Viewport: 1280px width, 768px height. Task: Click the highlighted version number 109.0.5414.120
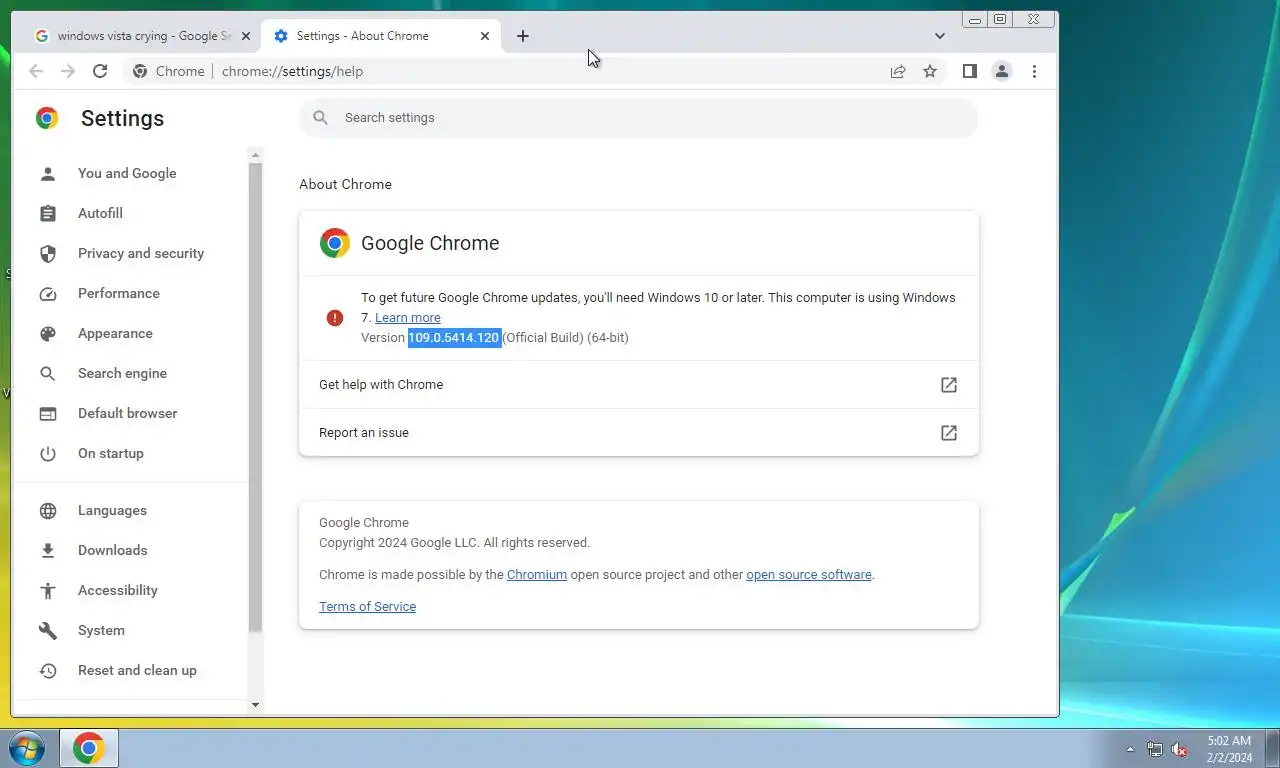click(x=454, y=338)
